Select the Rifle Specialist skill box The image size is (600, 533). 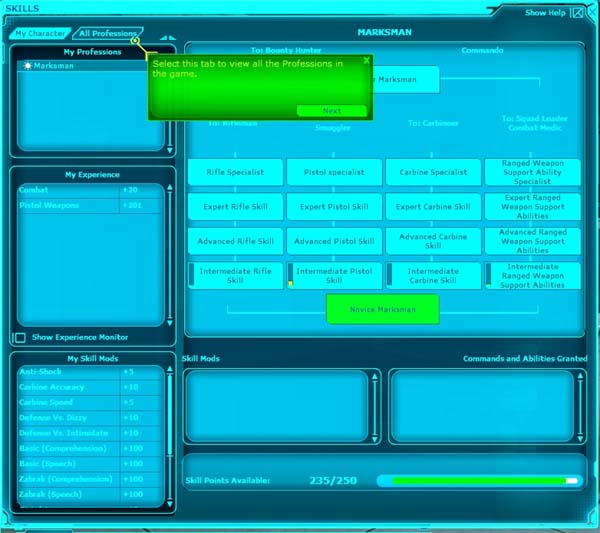(x=235, y=172)
